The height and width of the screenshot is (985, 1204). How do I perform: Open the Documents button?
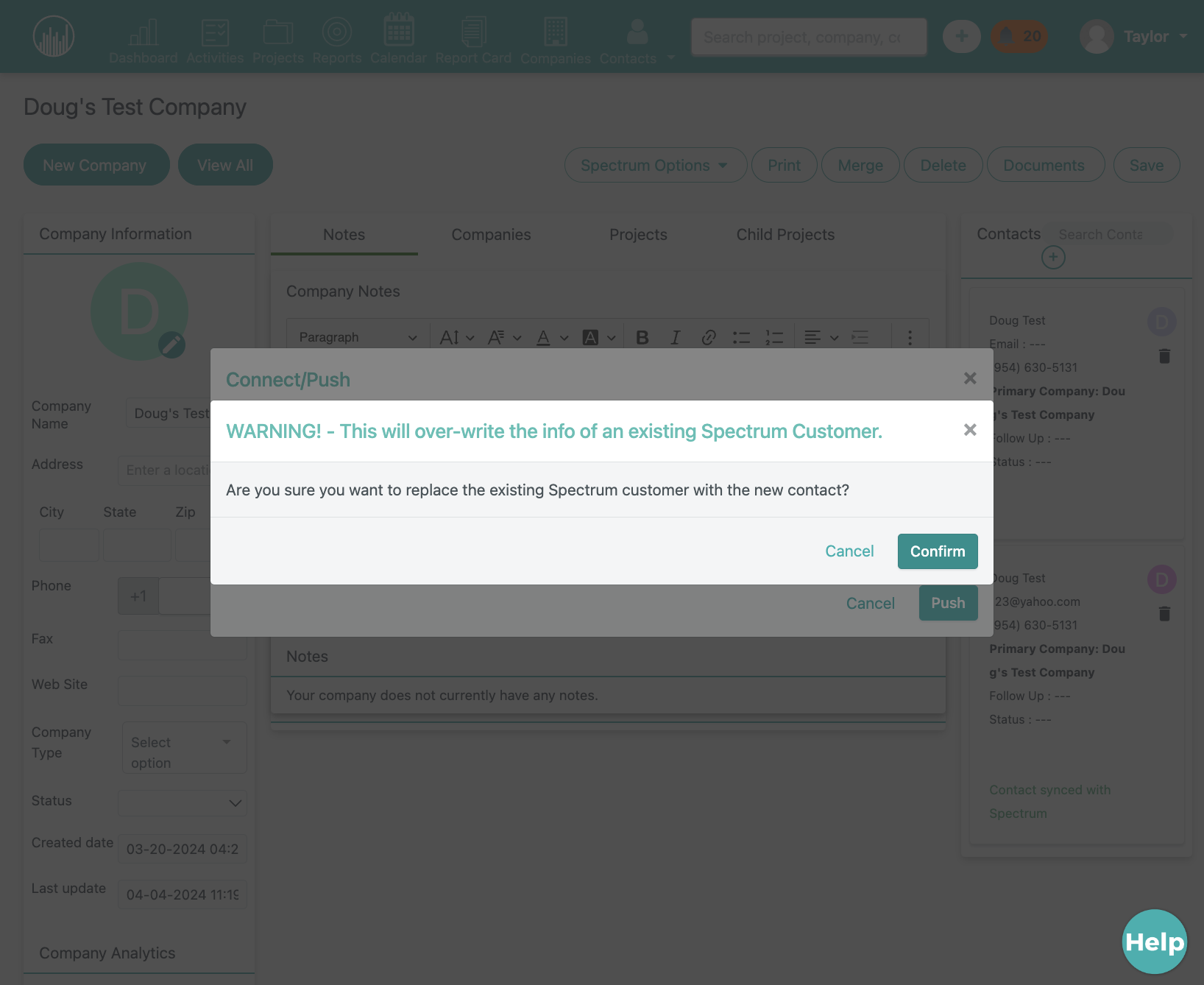click(1045, 165)
